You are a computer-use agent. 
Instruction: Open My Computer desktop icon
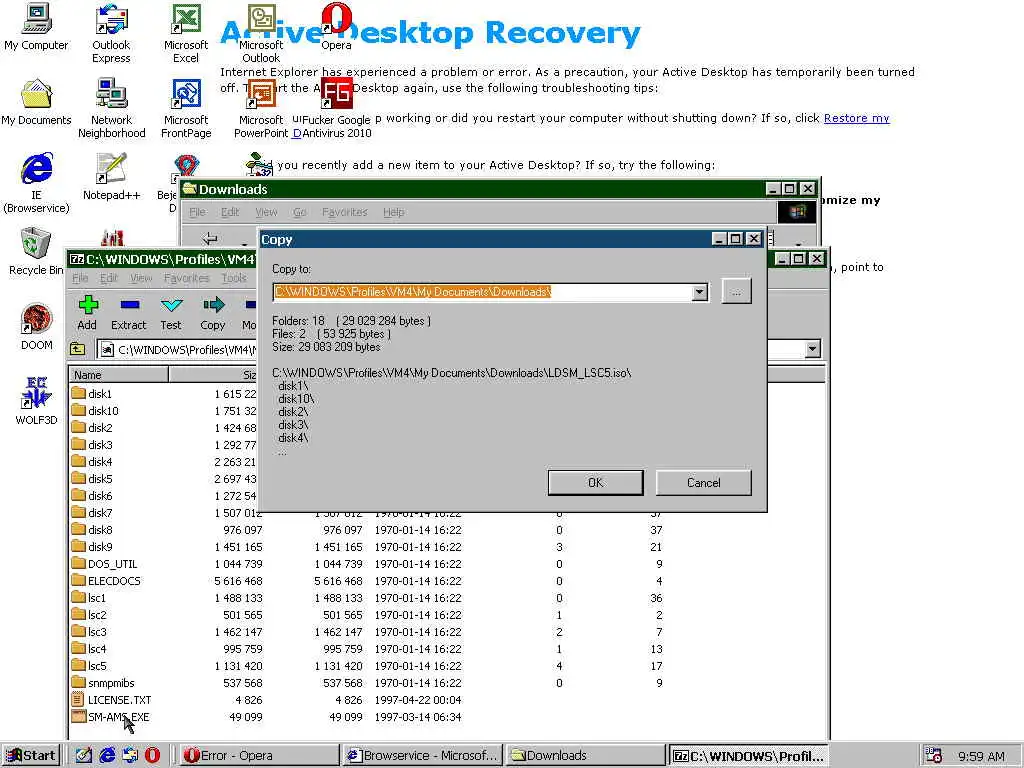coord(36,27)
